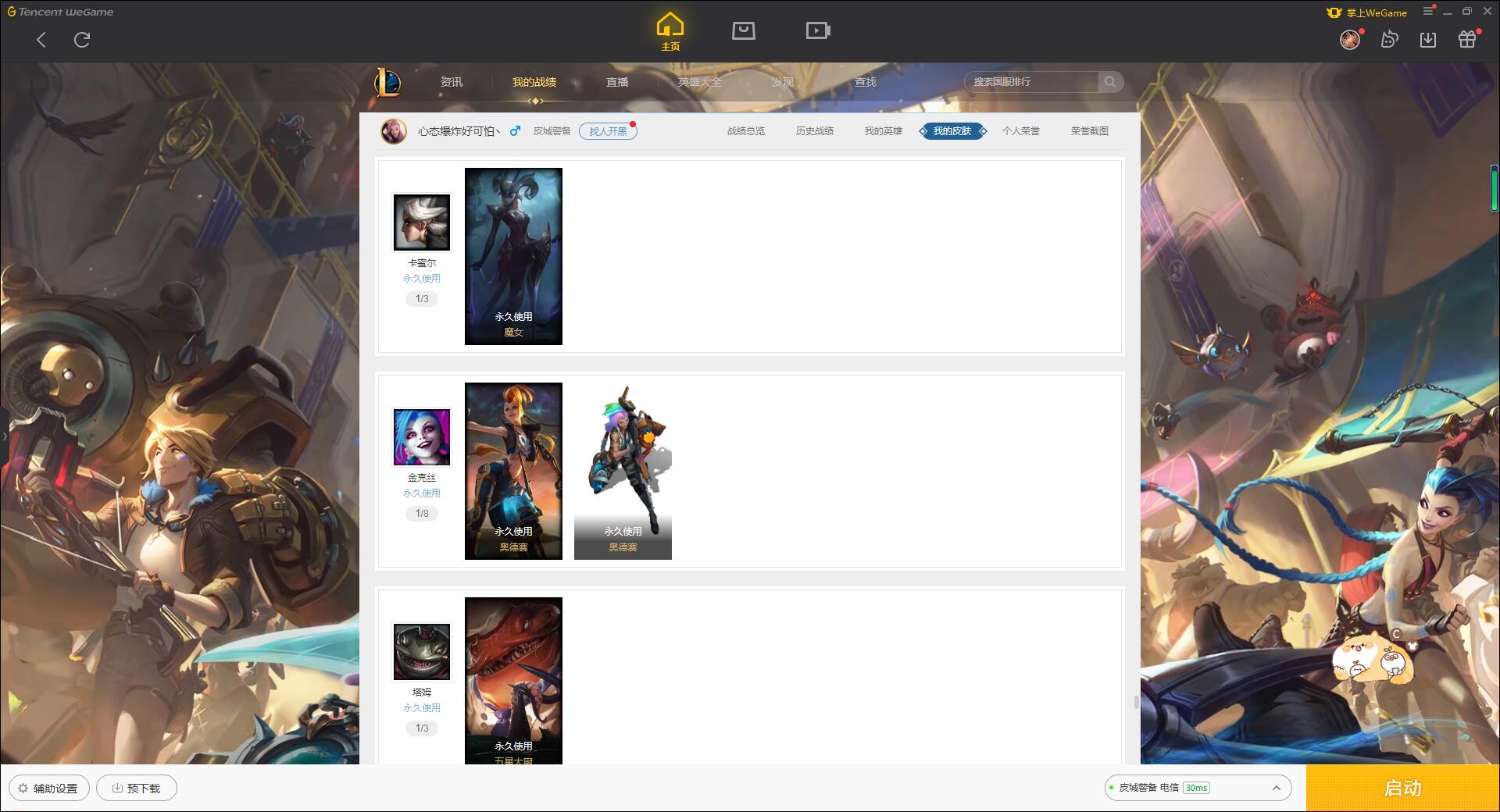This screenshot has width=1500, height=812.
Task: Open the 五星大厨 Tahm Kench skin card
Action: pos(513,681)
